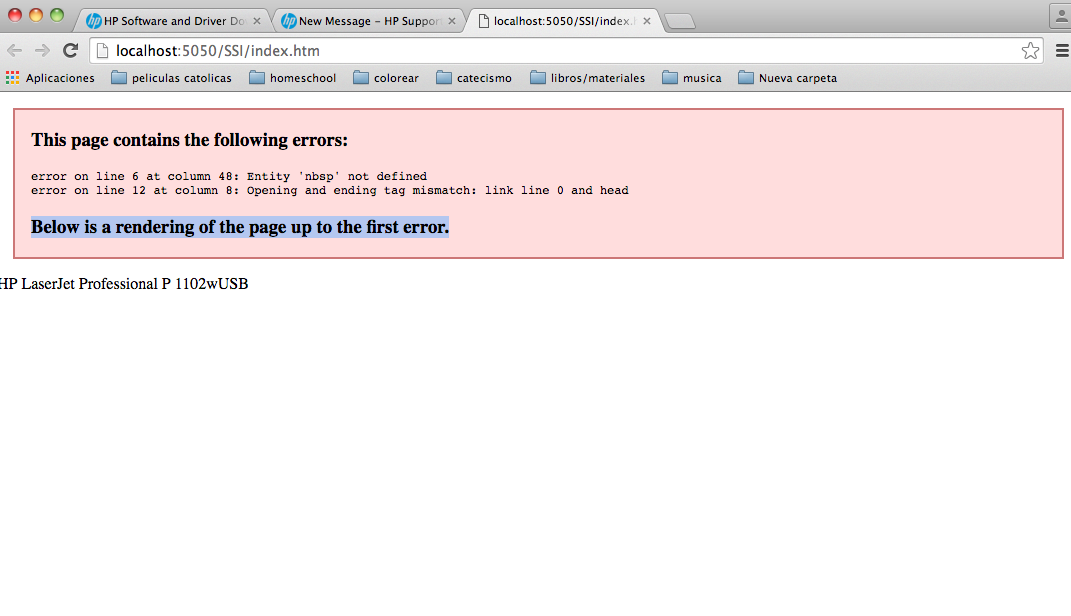1071x616 pixels.
Task: Open the musica bookmark folder
Action: pyautogui.click(x=692, y=78)
